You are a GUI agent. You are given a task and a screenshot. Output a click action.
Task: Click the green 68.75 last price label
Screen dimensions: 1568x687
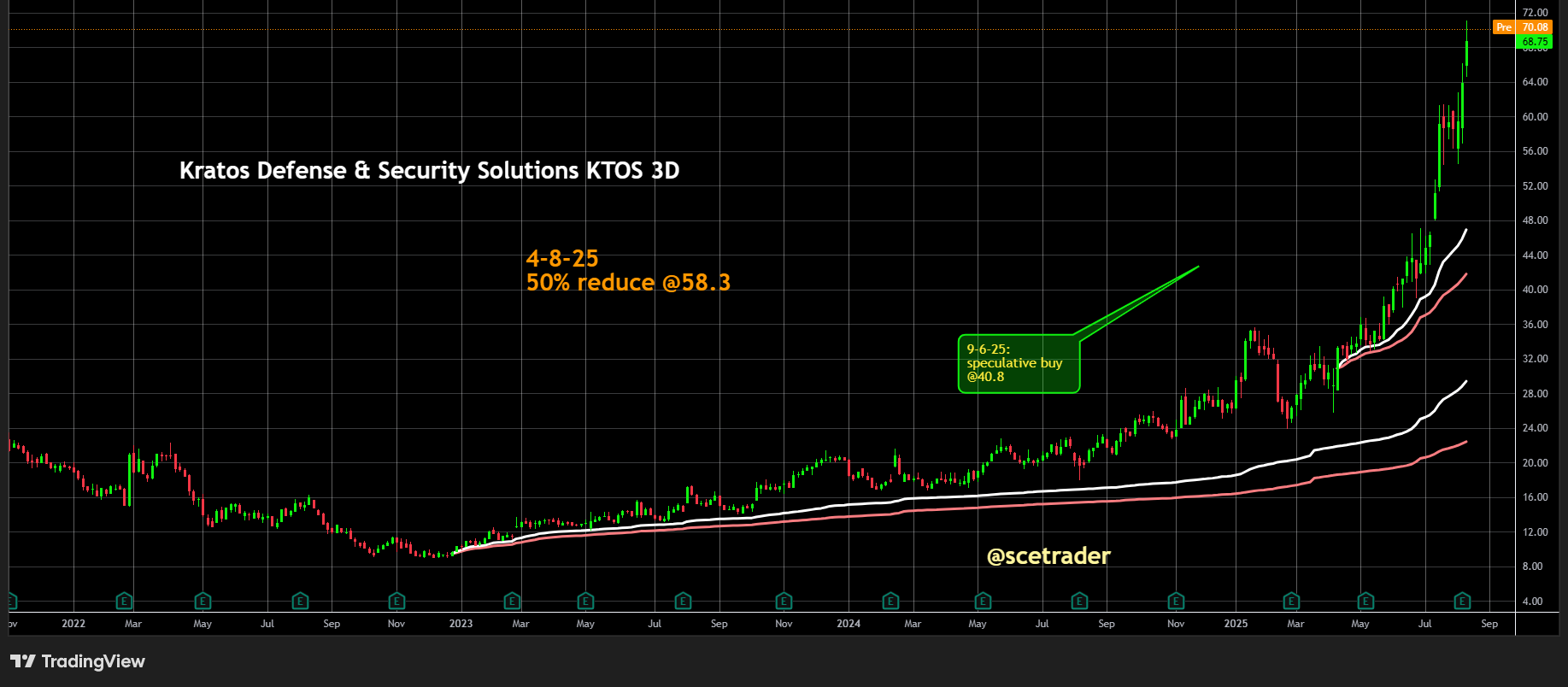(x=1535, y=41)
